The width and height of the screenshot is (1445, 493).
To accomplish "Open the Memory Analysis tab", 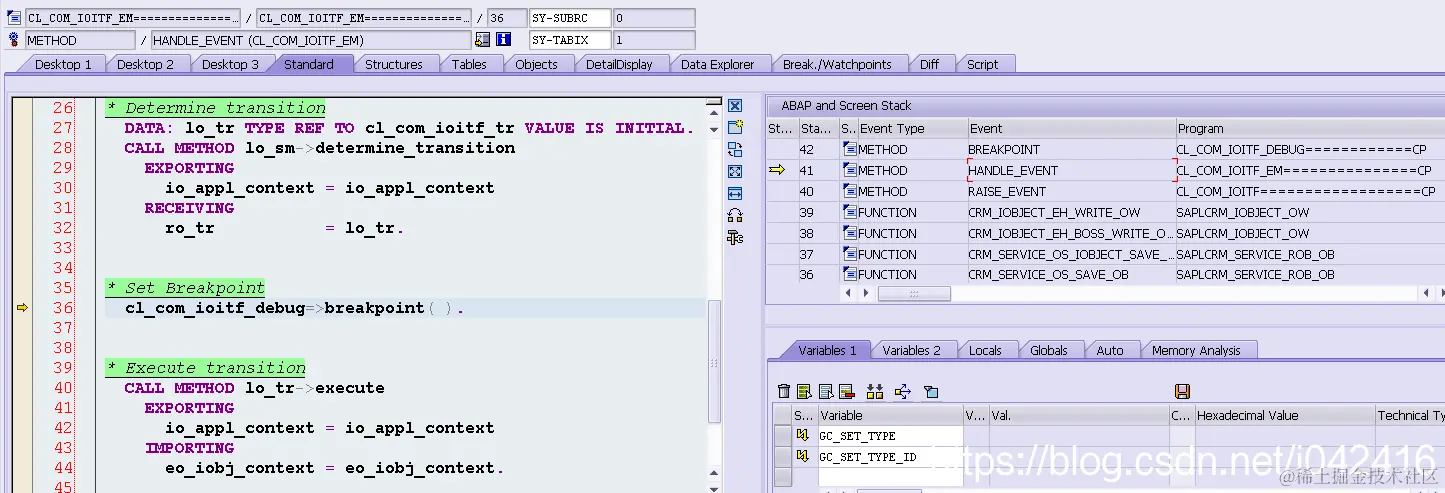I will point(1196,350).
